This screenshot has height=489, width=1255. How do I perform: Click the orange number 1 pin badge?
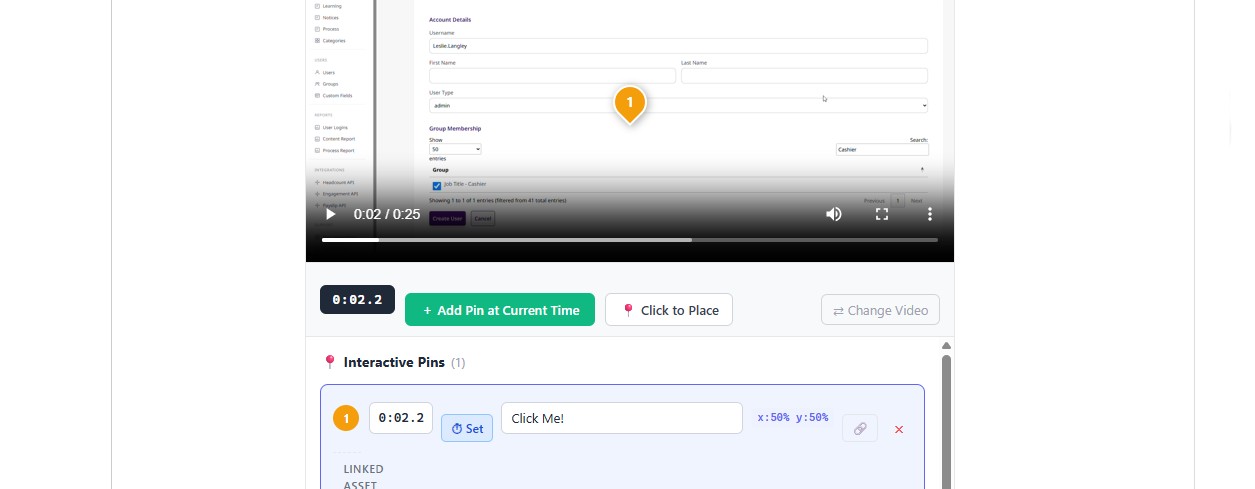pos(346,418)
